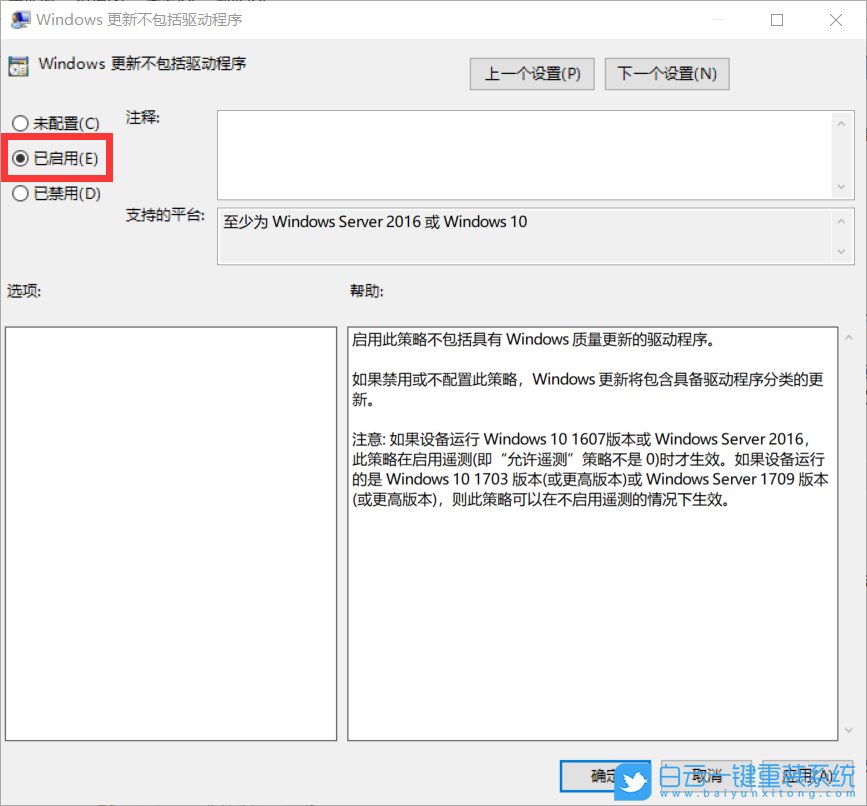Viewport: 867px width, 806px height.
Task: Click the empty 选项 options panel
Action: [170, 530]
